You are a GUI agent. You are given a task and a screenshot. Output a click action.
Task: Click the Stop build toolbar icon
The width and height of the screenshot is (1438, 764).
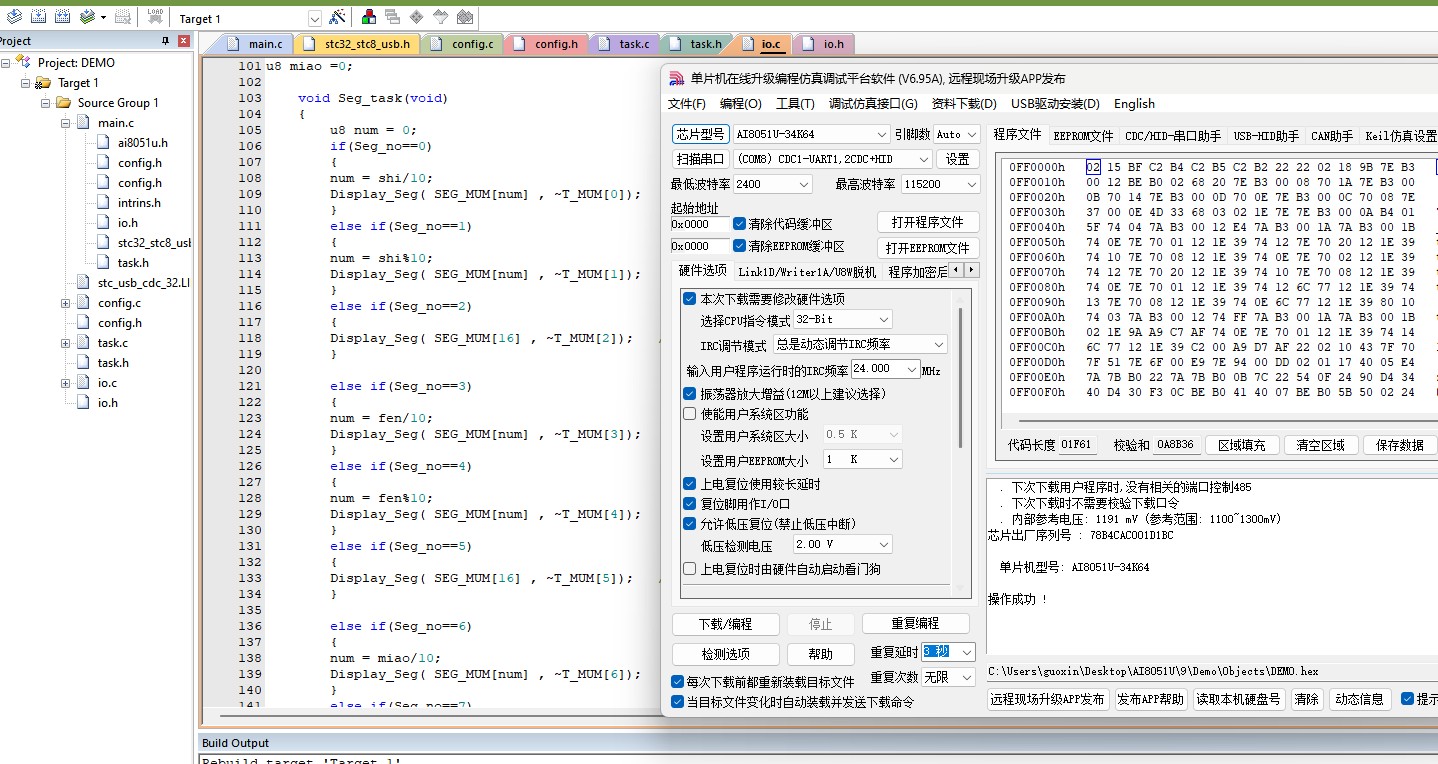click(x=123, y=17)
